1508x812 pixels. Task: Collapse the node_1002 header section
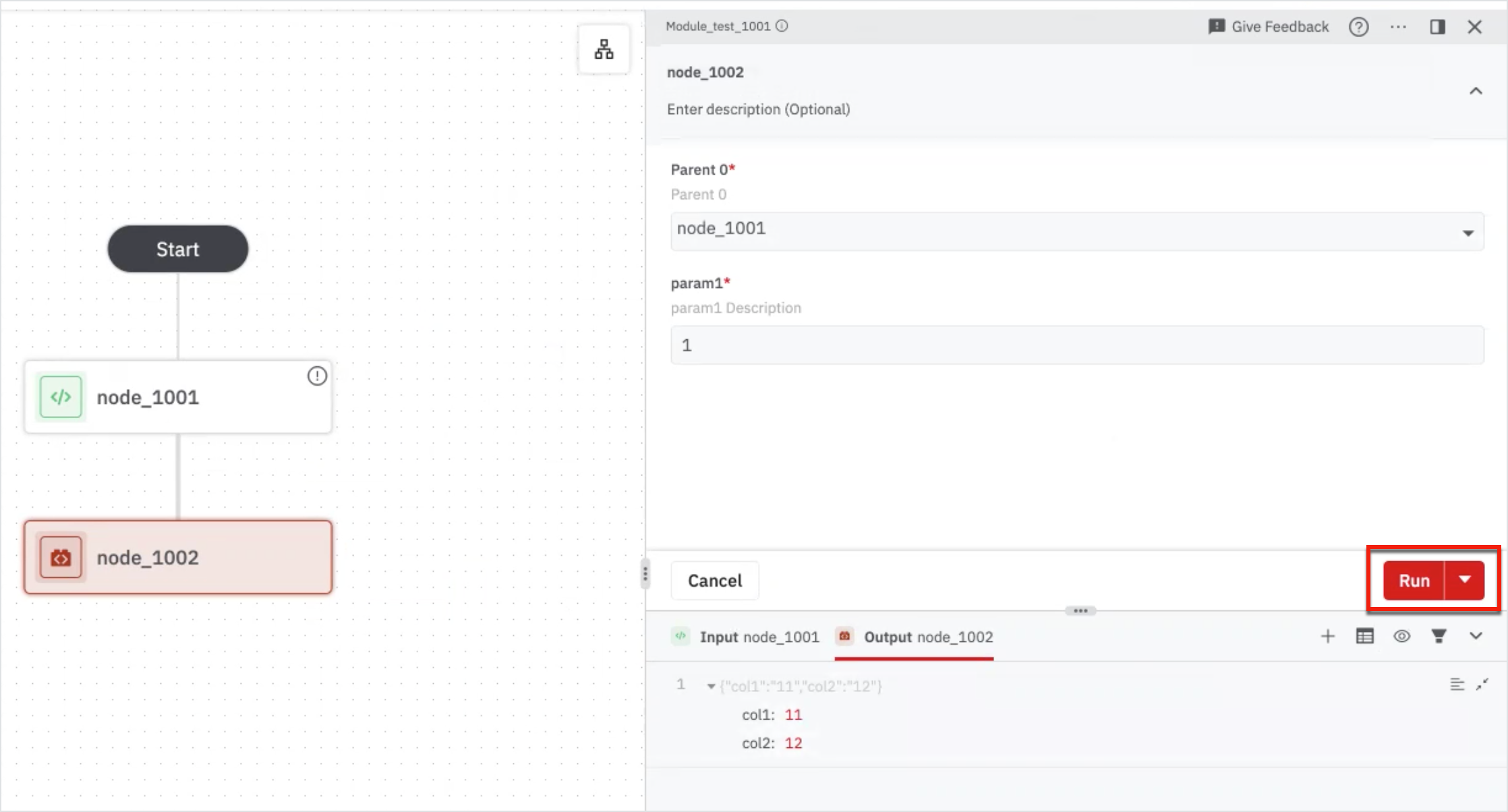pyautogui.click(x=1476, y=91)
